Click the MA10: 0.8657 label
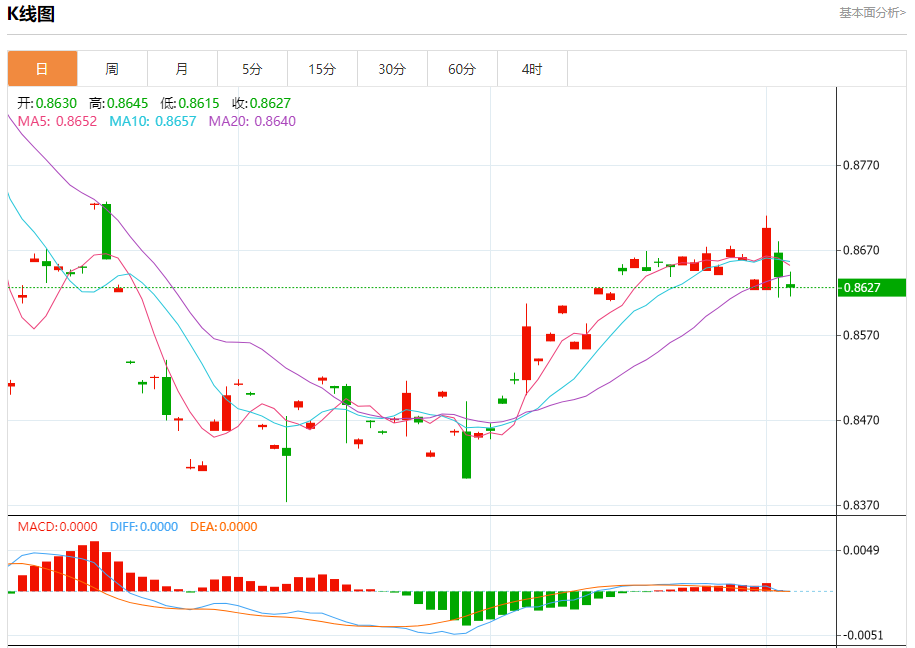 (x=153, y=121)
